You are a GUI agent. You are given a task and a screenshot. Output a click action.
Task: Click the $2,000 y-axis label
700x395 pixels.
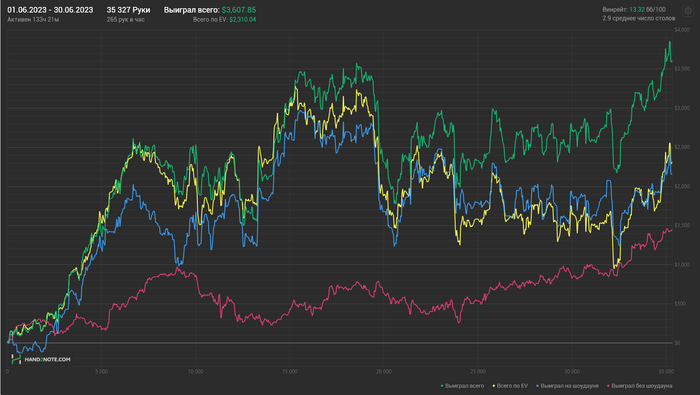(x=682, y=187)
